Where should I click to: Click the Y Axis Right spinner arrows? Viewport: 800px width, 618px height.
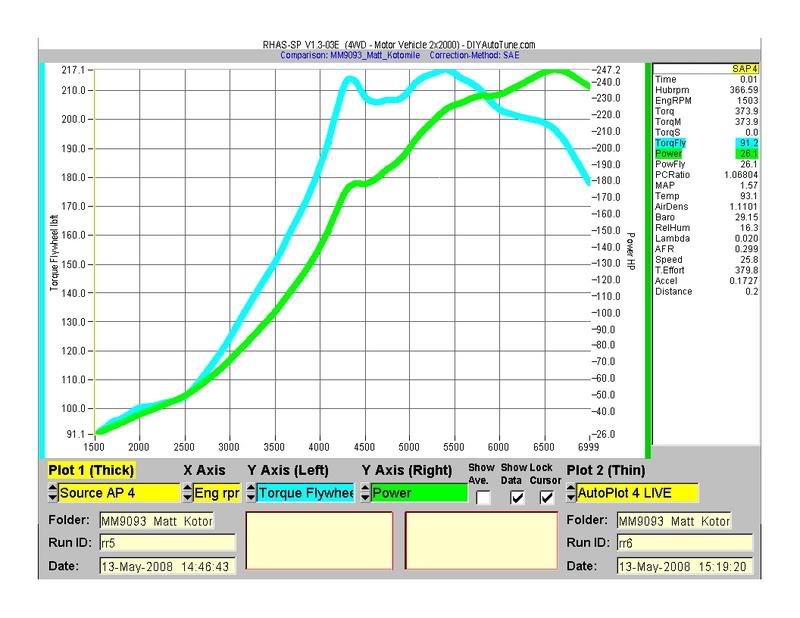coord(365,493)
